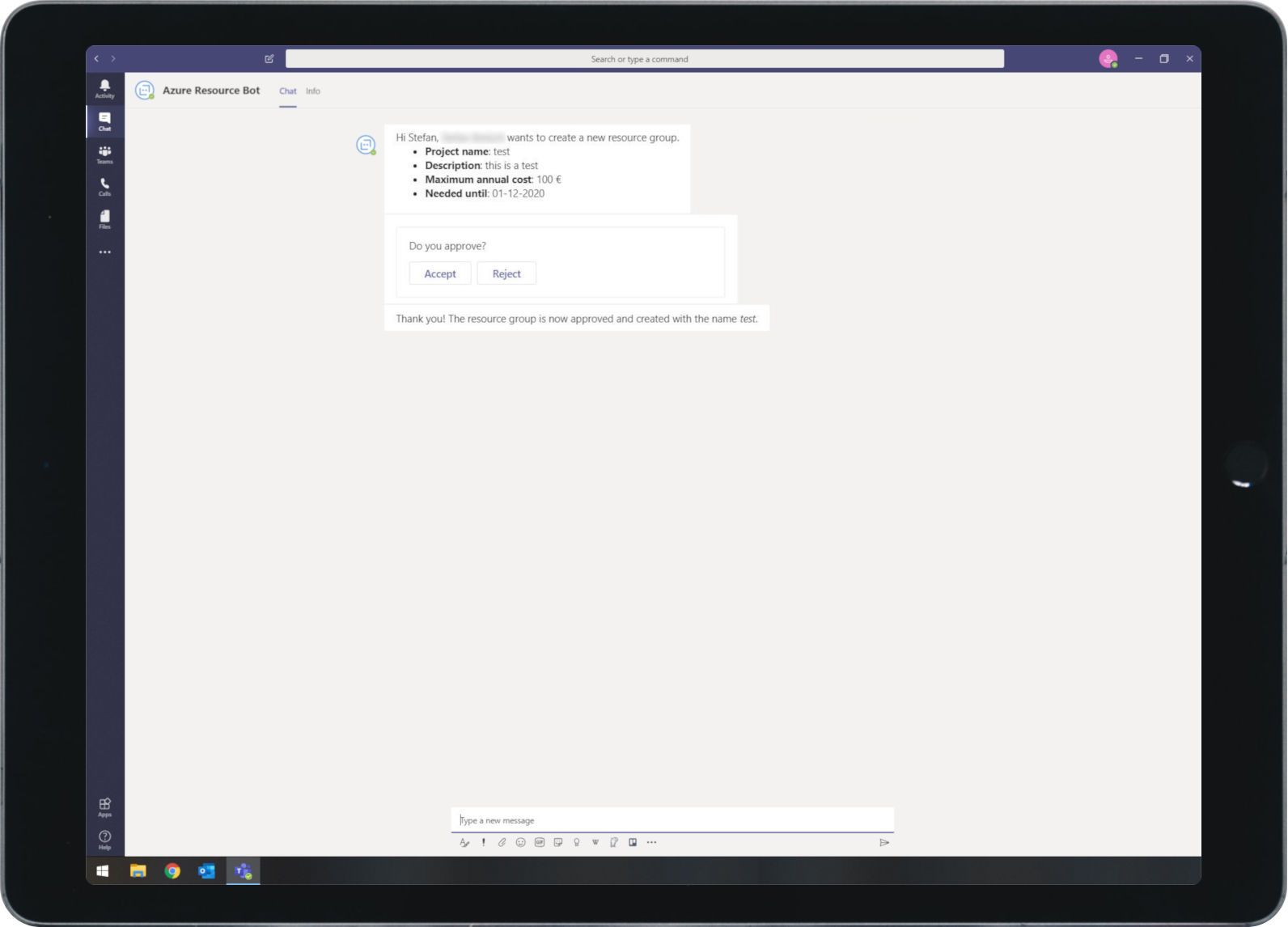Open the sticker picker icon

pyautogui.click(x=558, y=842)
